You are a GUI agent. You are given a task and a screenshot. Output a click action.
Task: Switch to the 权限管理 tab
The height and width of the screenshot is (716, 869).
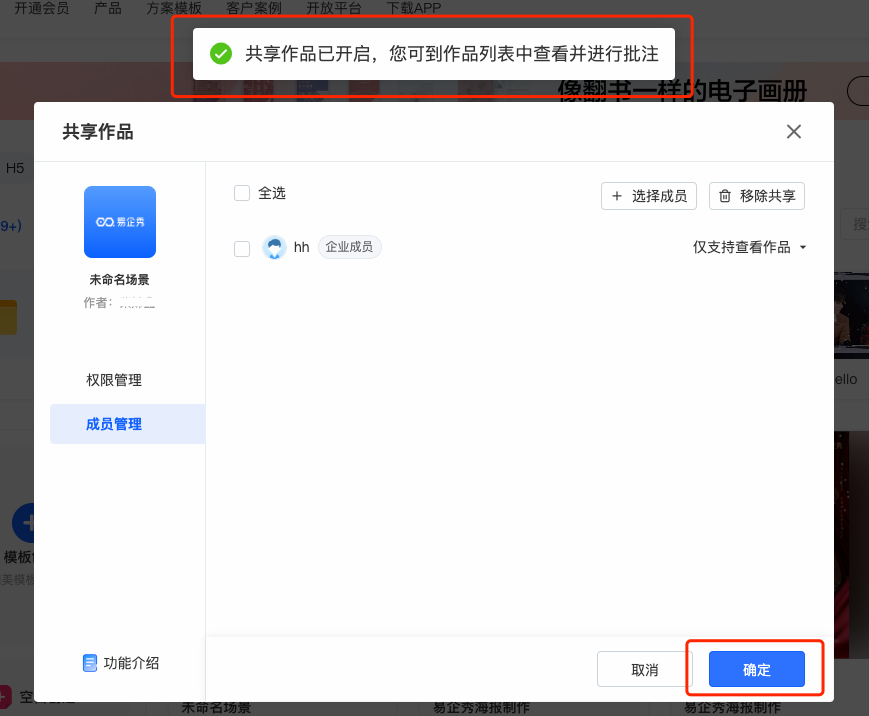[x=114, y=380]
